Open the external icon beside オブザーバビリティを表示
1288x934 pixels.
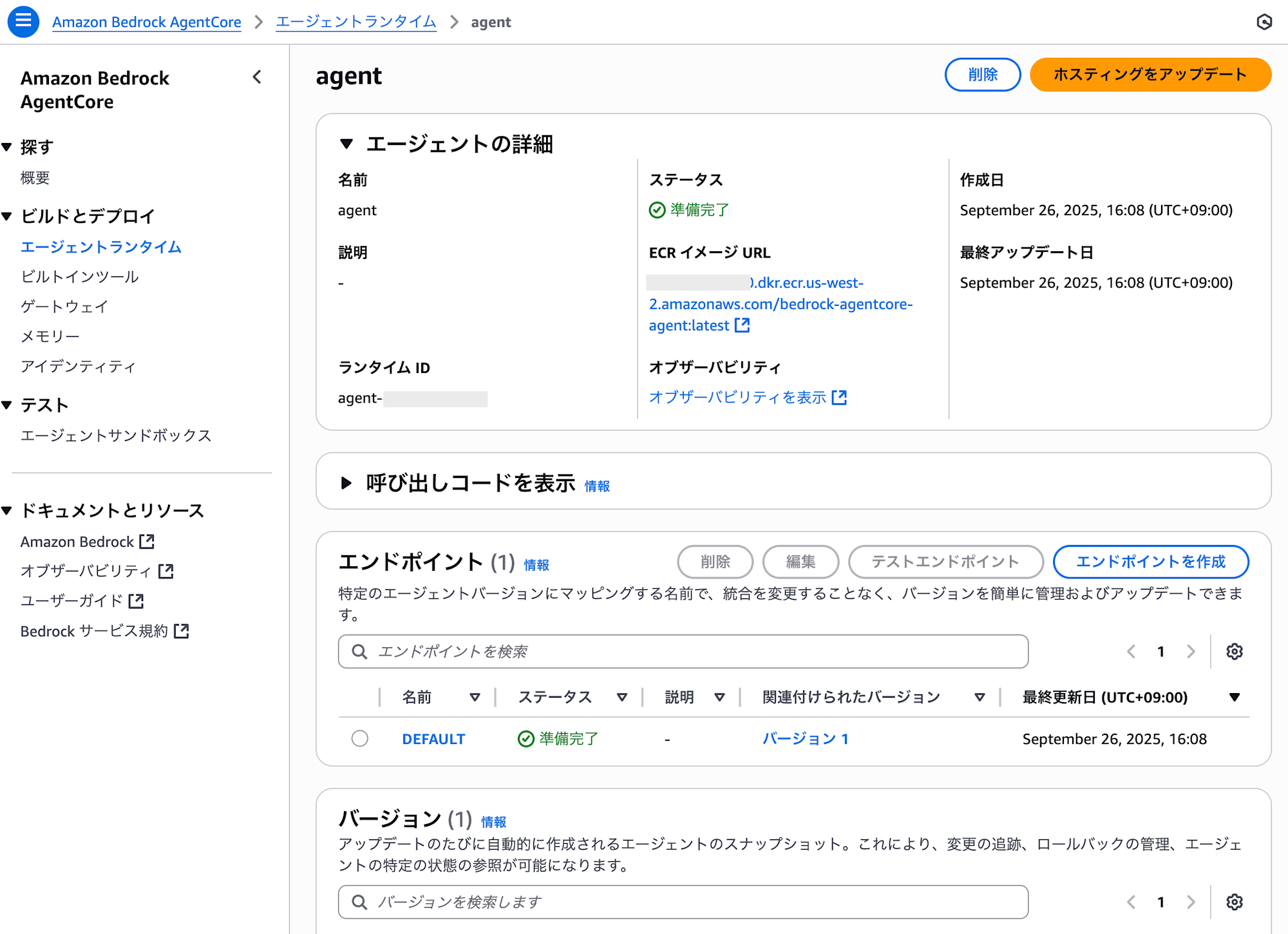point(839,397)
